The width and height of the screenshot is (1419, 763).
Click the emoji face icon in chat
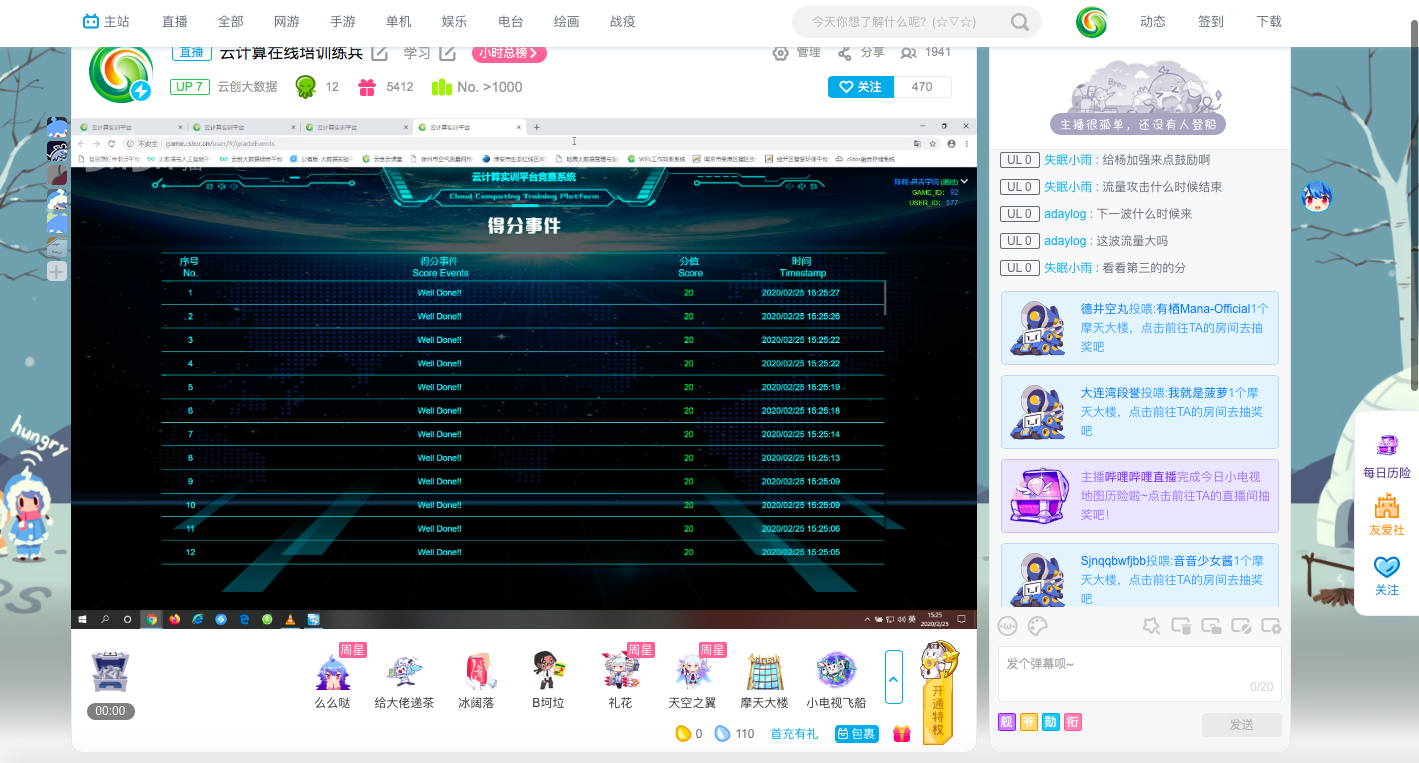click(x=1008, y=626)
